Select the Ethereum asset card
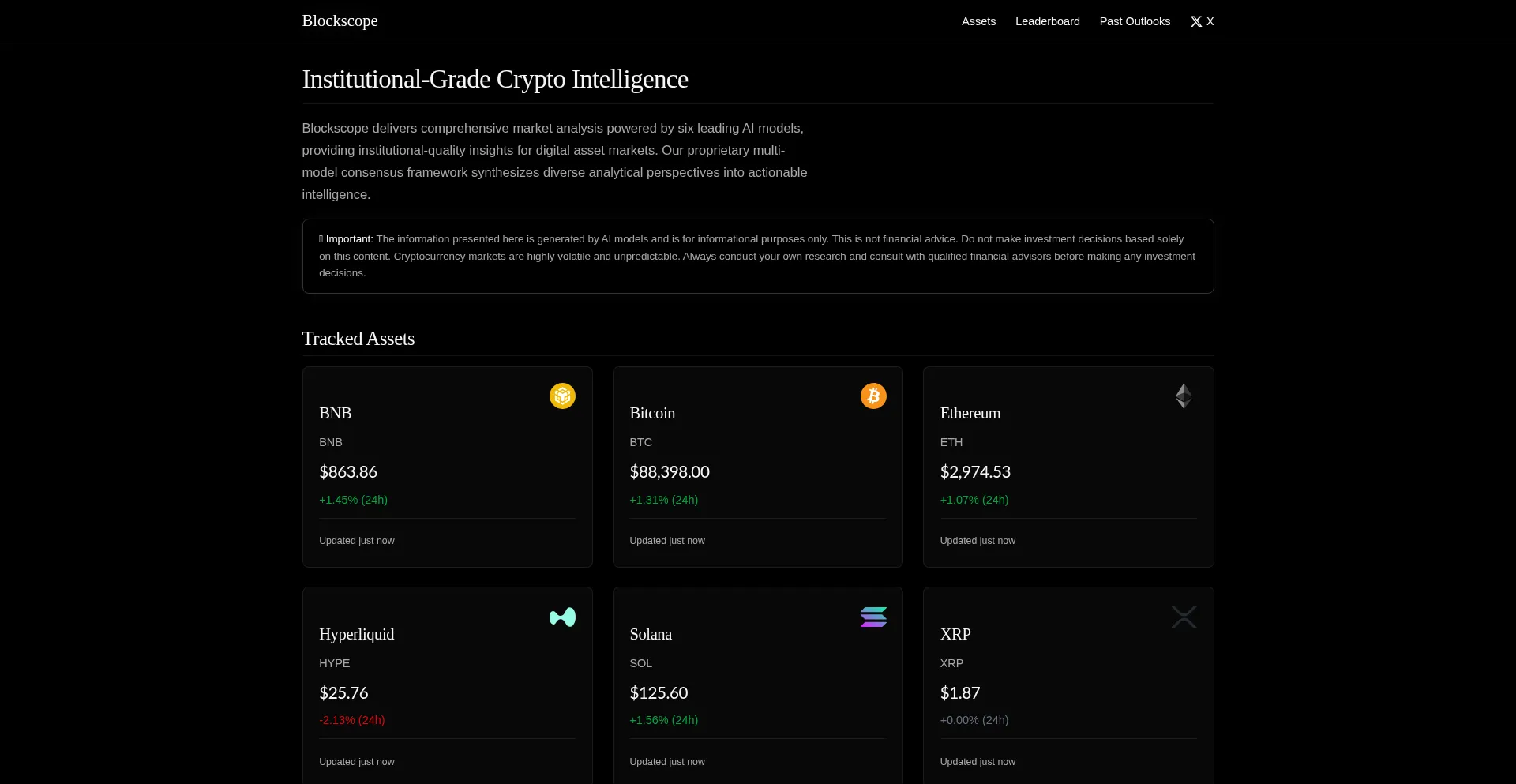This screenshot has height=784, width=1516. coord(1068,467)
